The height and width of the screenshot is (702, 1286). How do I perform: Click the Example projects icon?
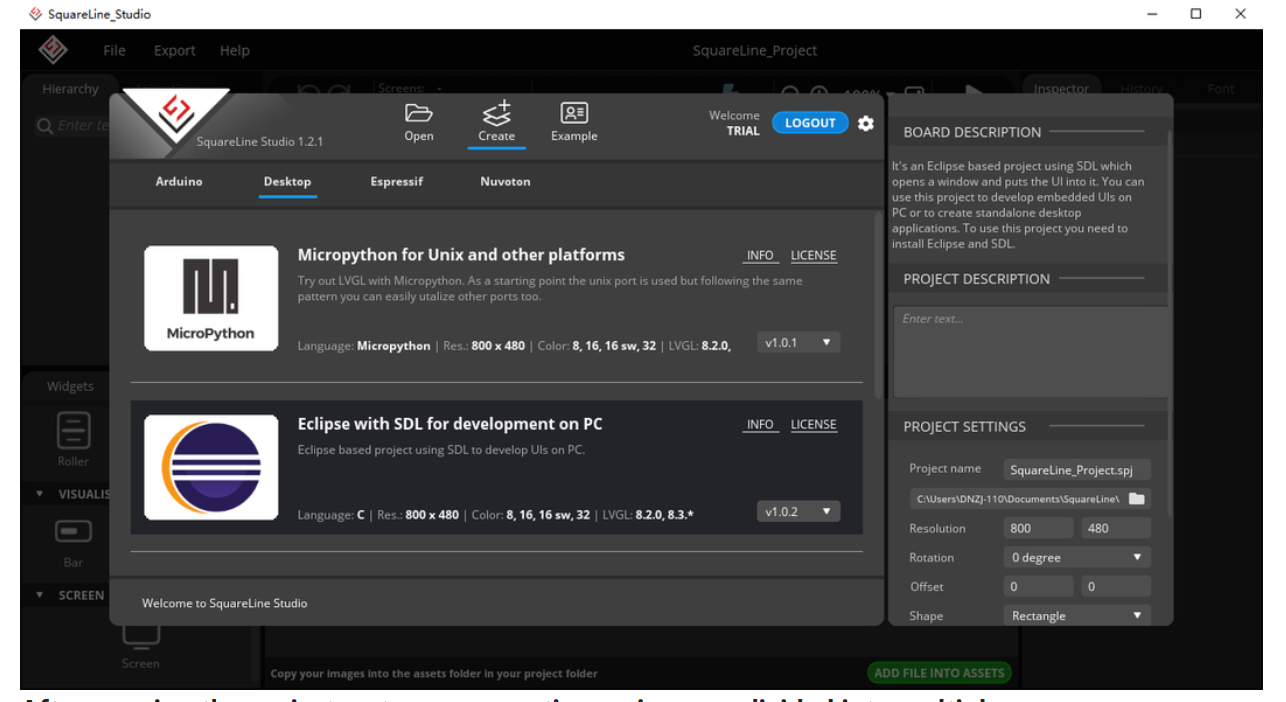pos(574,113)
